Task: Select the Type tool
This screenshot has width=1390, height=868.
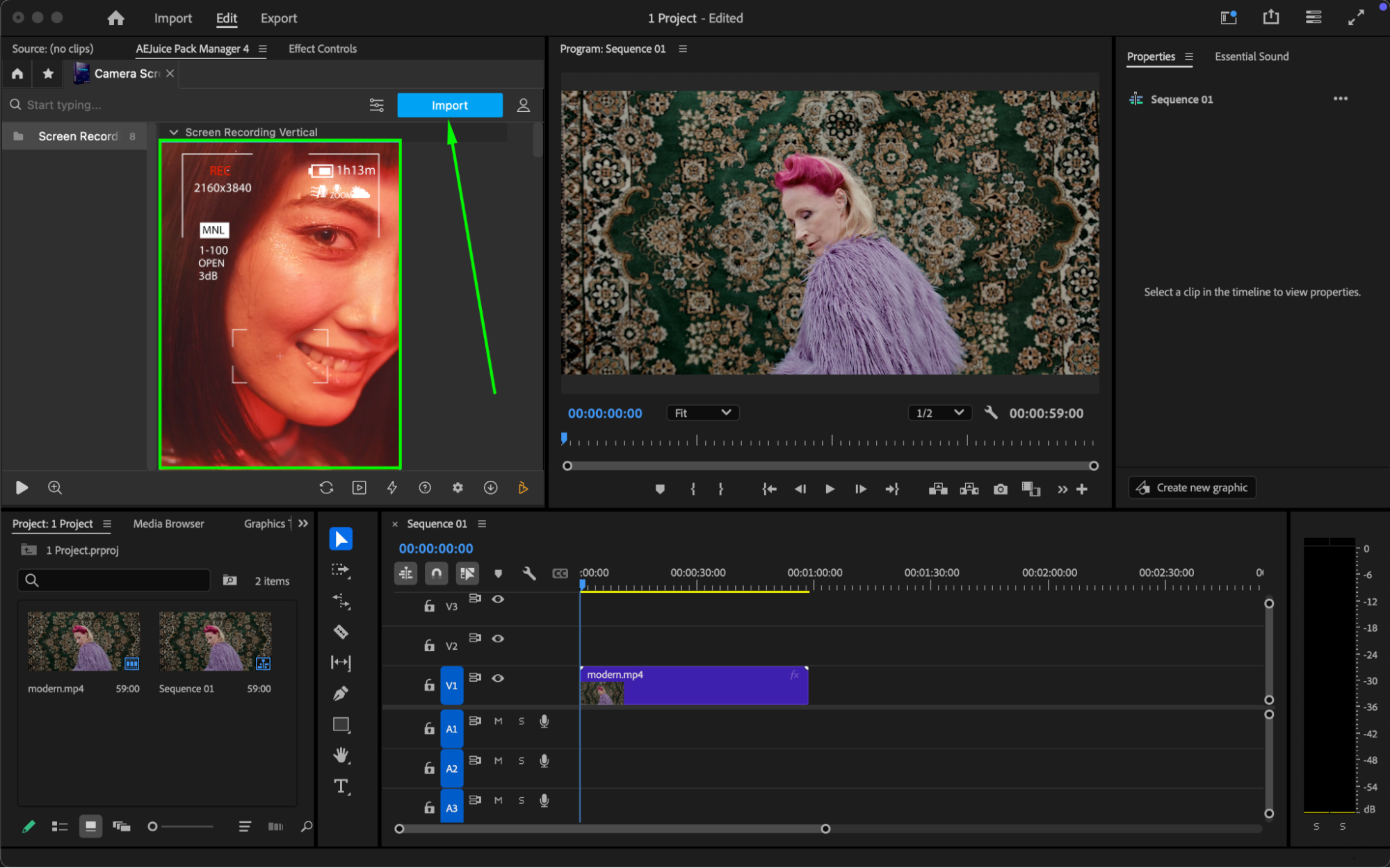Action: [341, 786]
